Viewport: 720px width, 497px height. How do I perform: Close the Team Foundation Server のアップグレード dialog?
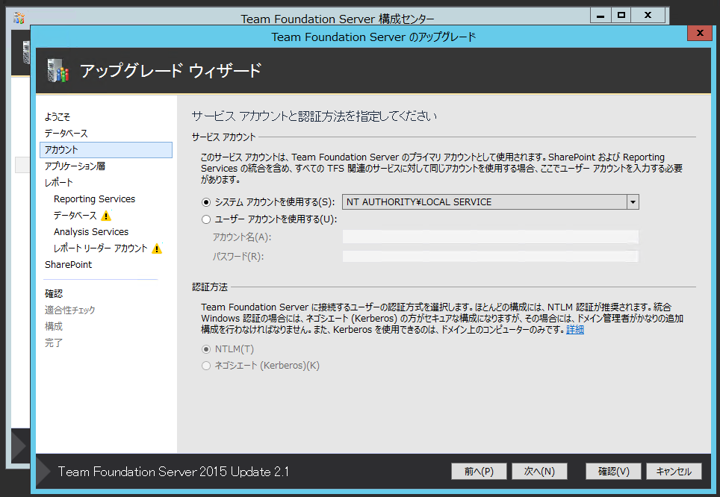coord(700,33)
